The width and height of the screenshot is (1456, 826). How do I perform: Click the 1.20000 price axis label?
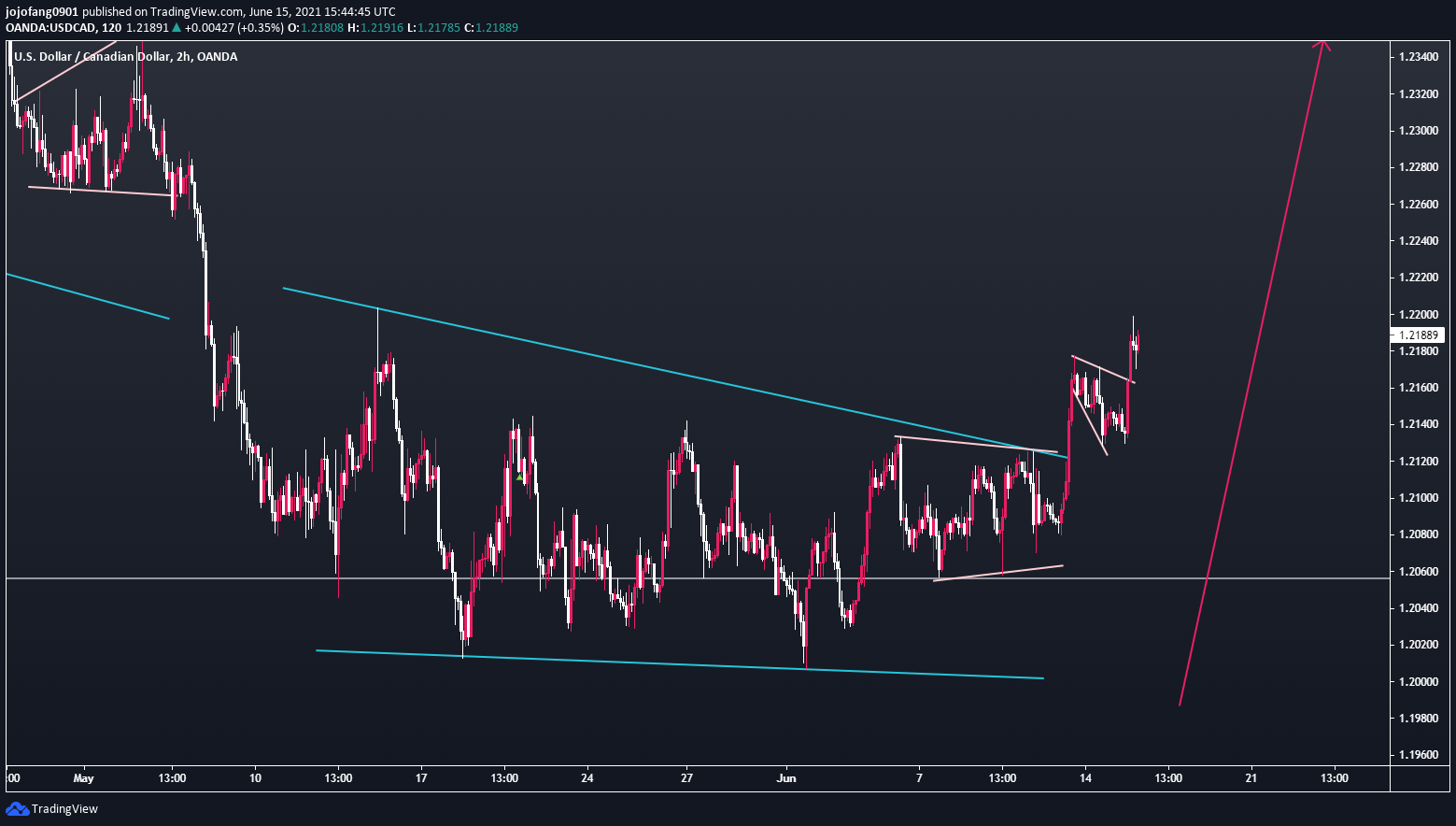coord(1418,681)
